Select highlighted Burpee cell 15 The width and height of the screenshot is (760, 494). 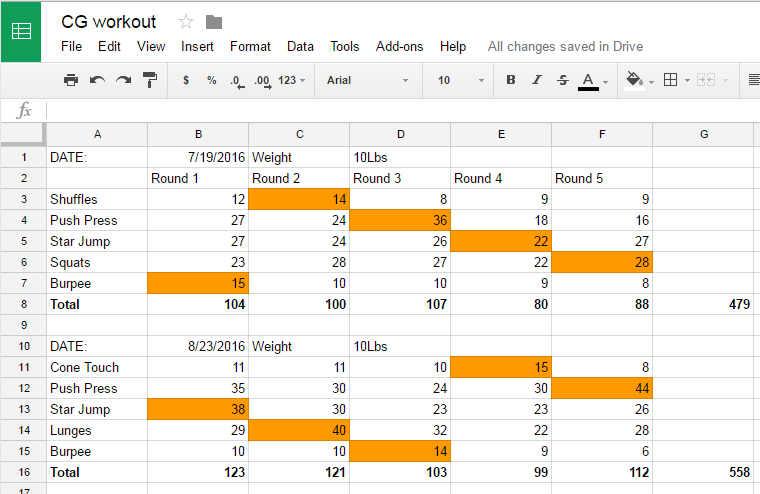(198, 283)
